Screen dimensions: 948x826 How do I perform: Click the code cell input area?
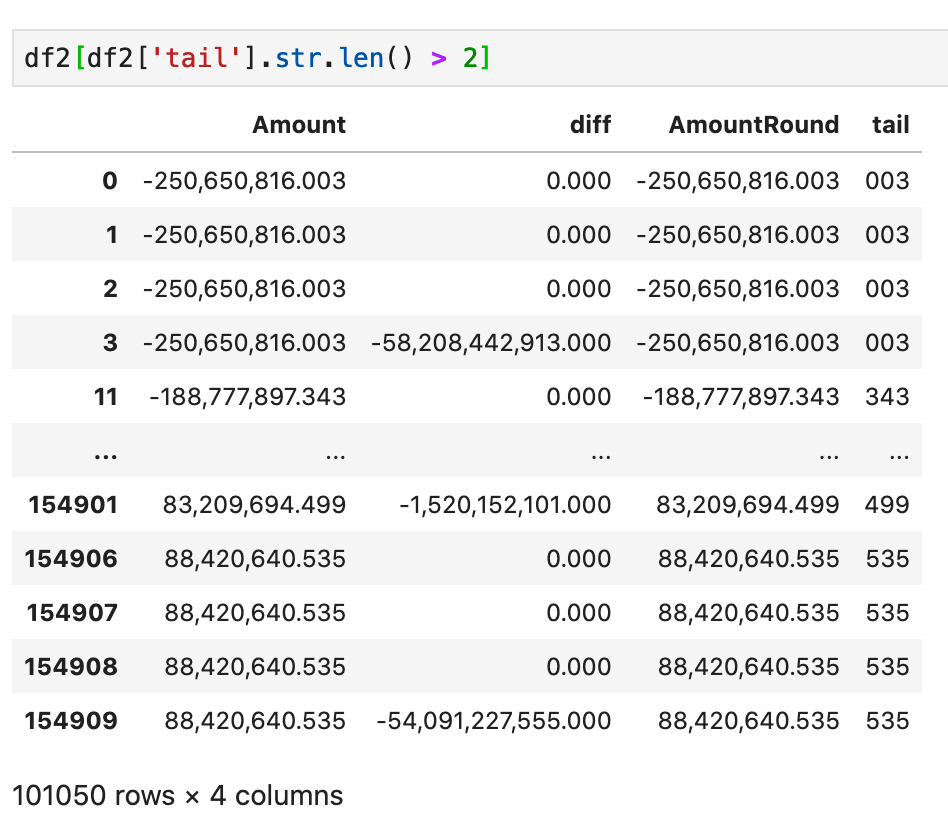point(480,58)
